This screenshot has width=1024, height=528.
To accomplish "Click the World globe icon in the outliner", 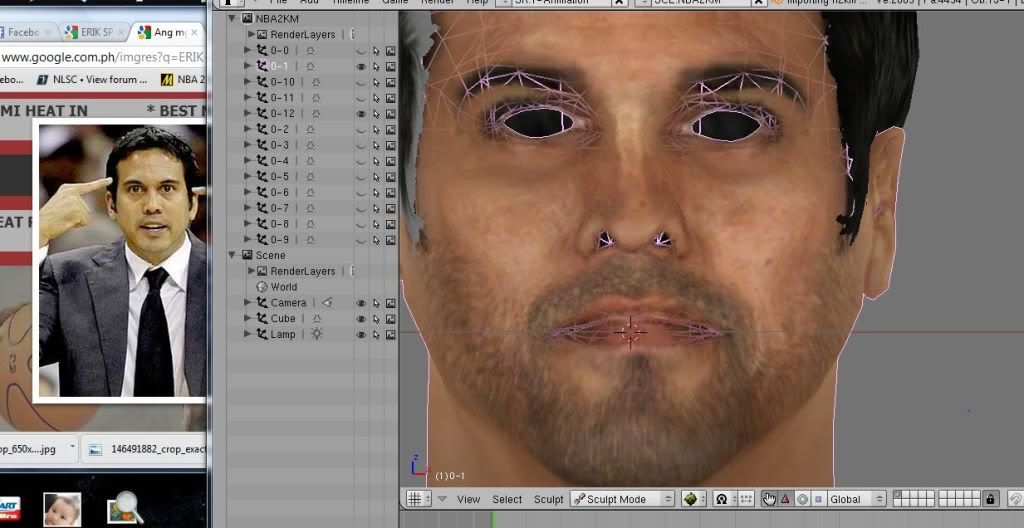I will (262, 287).
